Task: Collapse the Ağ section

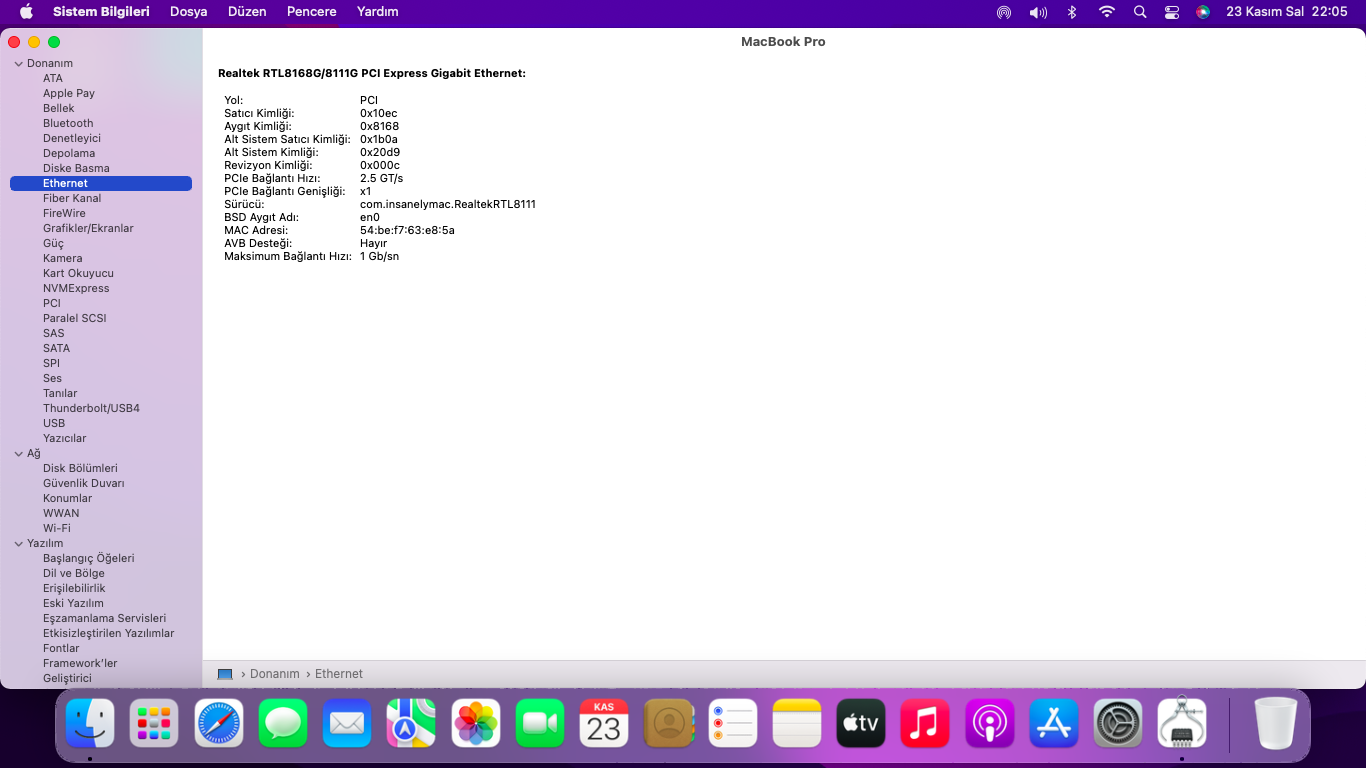Action: click(18, 454)
